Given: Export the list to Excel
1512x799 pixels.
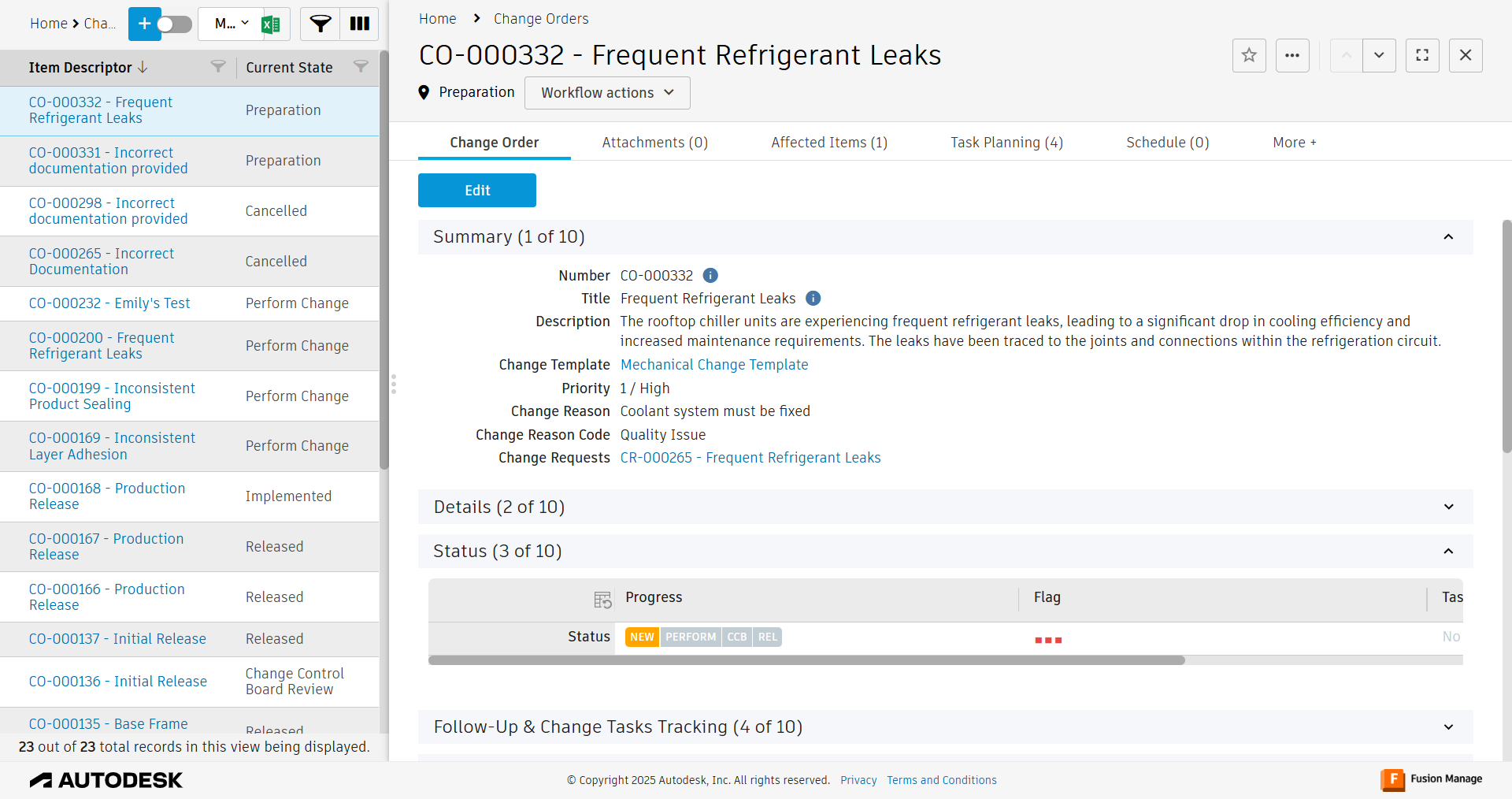Looking at the screenshot, I should [x=271, y=24].
